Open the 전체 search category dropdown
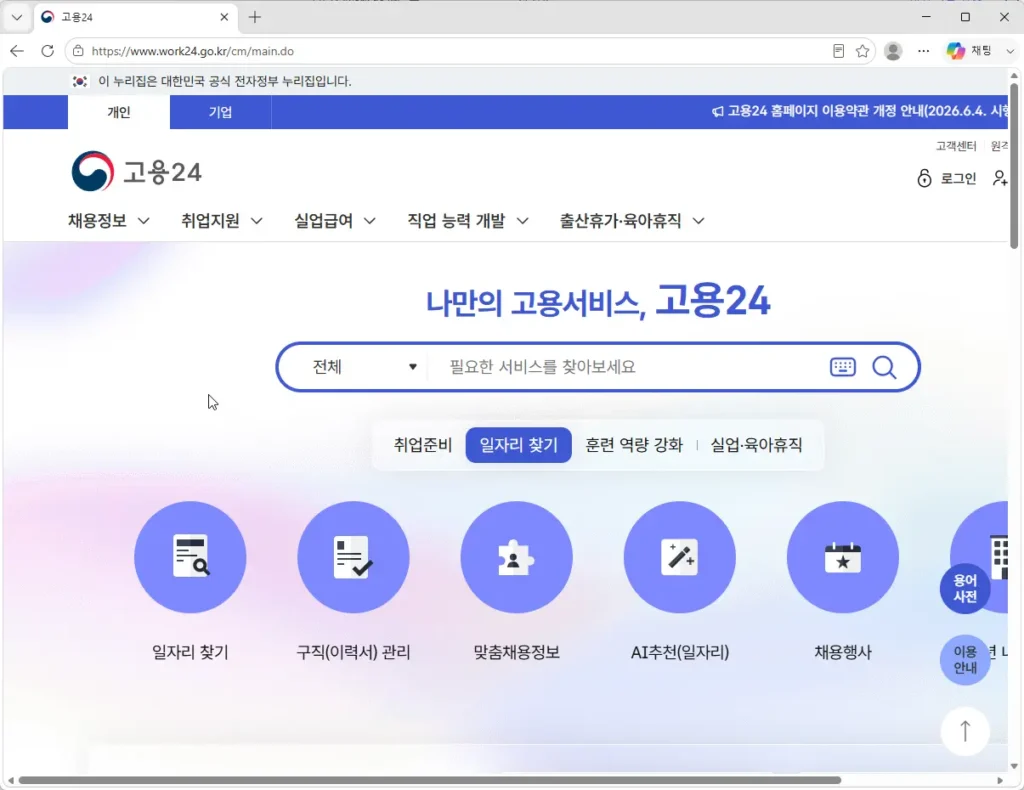Viewport: 1024px width, 790px height. [x=364, y=367]
